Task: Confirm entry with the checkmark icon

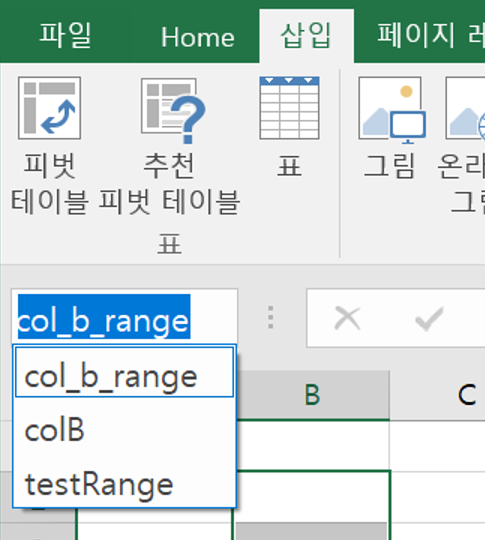Action: pos(429,318)
